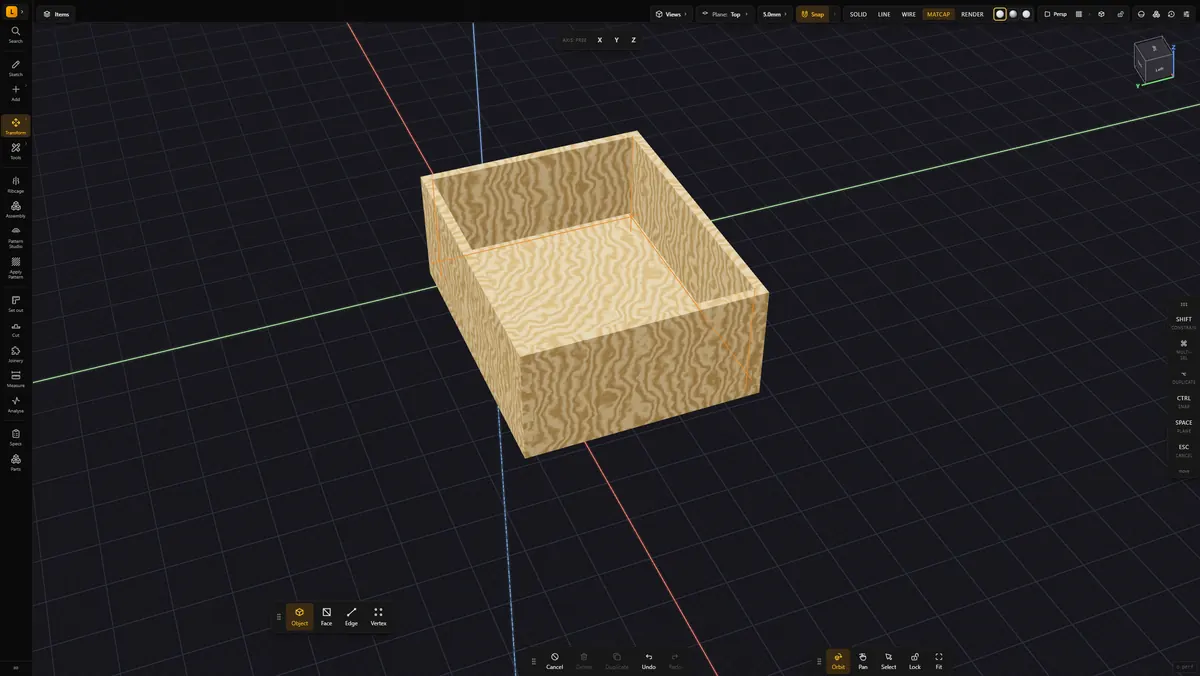Toggle the Snap button
Viewport: 1200px width, 676px height.
tap(812, 14)
